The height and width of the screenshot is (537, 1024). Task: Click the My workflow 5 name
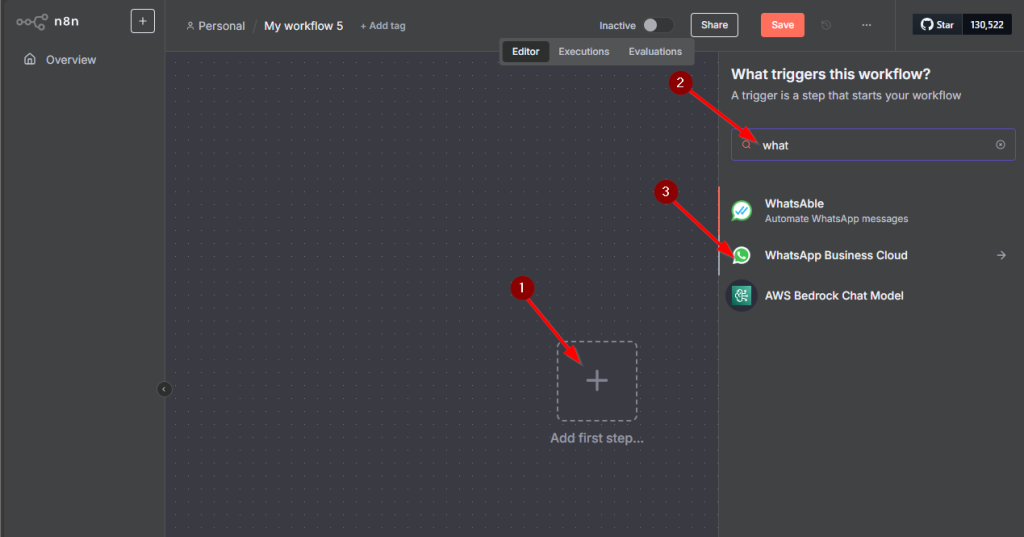tap(303, 26)
